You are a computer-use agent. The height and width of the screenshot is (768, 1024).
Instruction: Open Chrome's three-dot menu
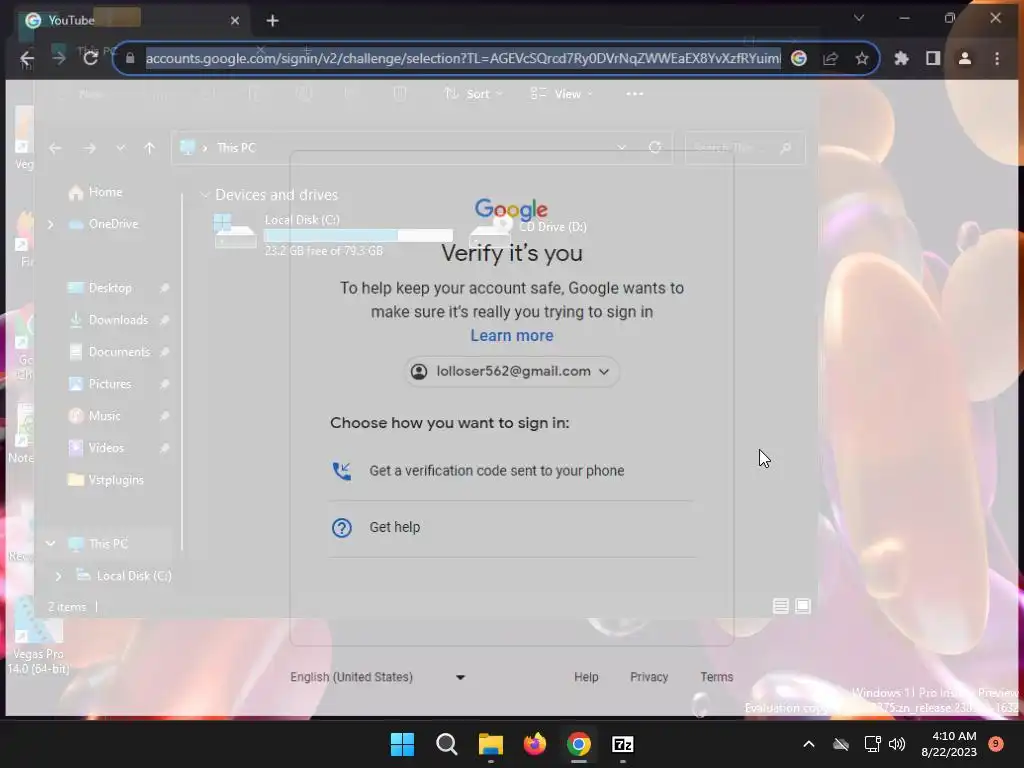pyautogui.click(x=997, y=59)
